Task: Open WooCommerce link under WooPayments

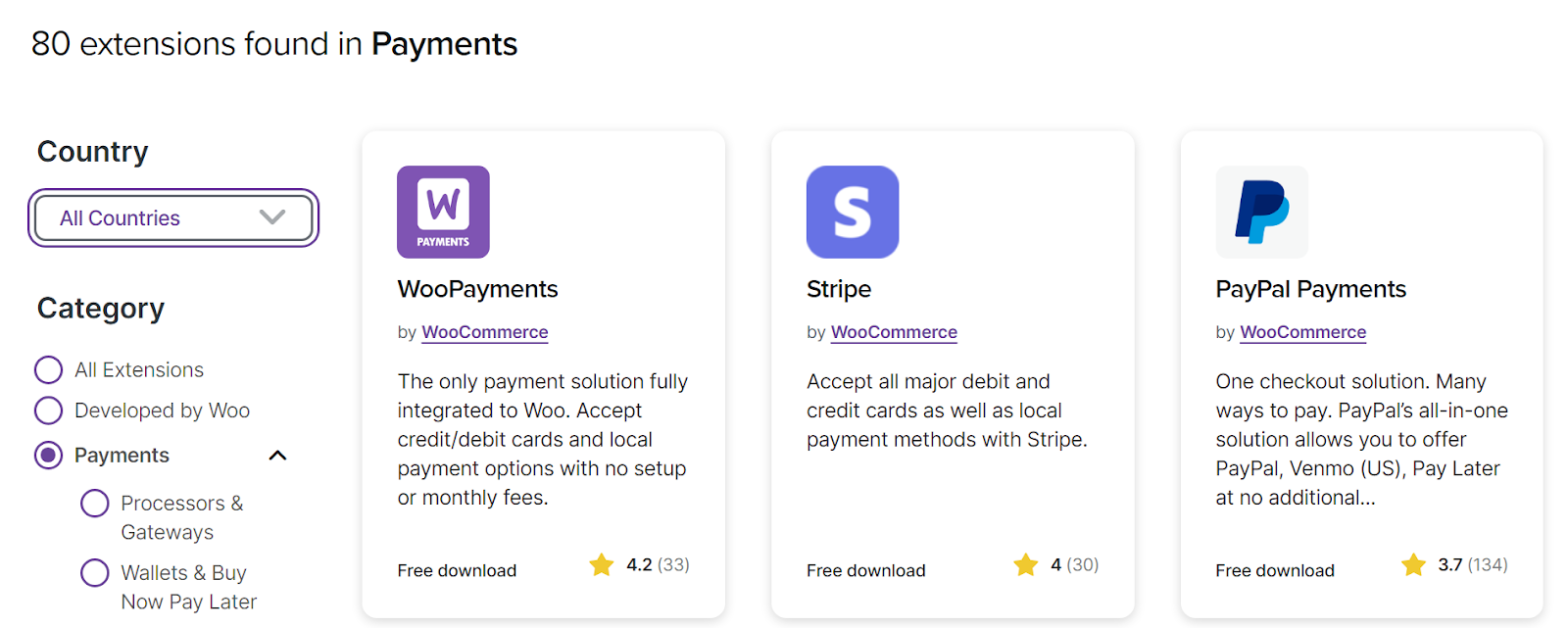Action: (x=485, y=332)
